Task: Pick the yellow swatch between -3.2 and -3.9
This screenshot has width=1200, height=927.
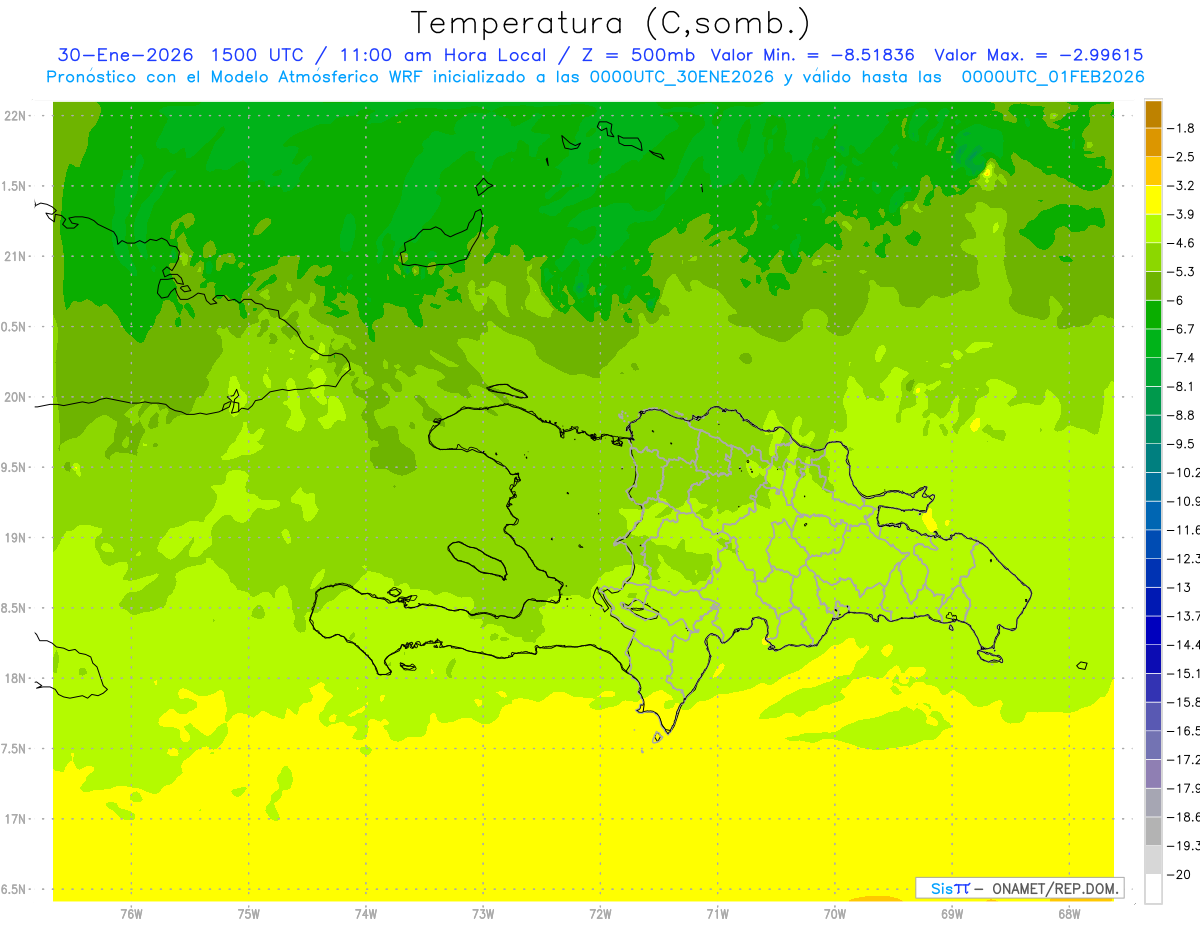Action: [x=1153, y=200]
